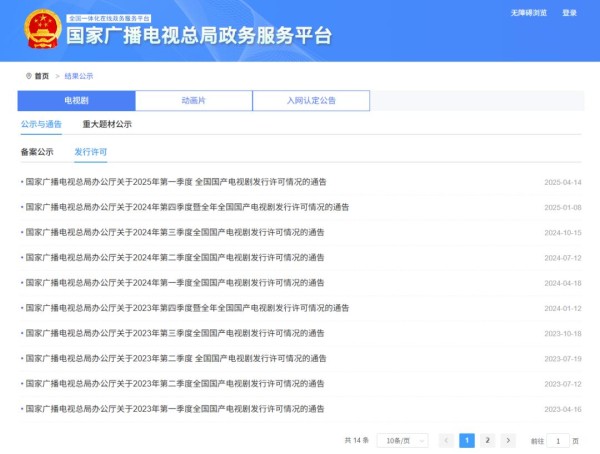Open the 2024年第一季度 notice
The width and height of the screenshot is (600, 454).
175,283
